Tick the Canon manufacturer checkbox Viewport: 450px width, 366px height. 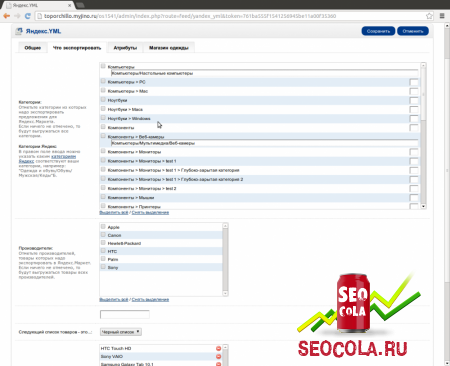pos(103,234)
